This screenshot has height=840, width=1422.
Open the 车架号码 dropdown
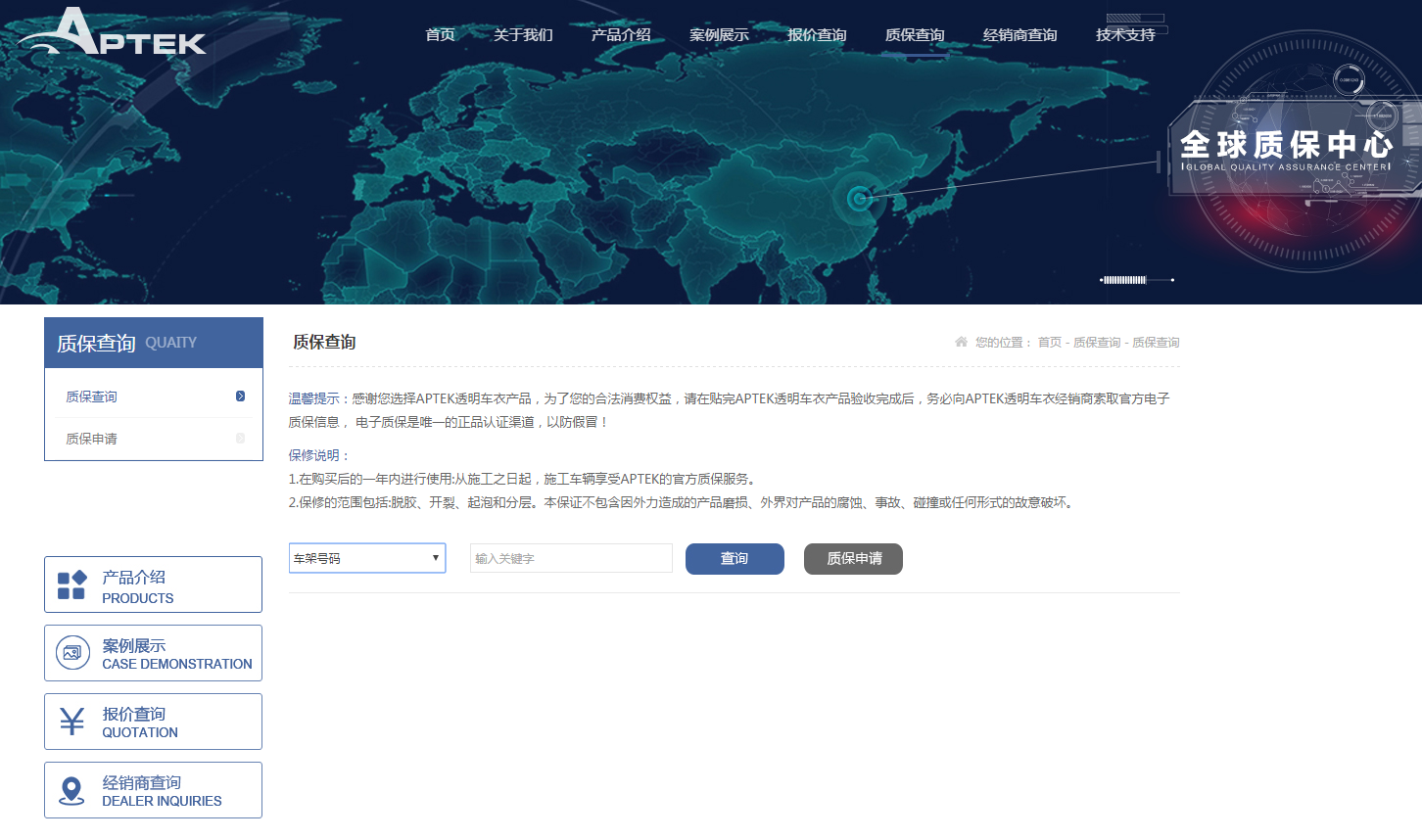coord(367,558)
